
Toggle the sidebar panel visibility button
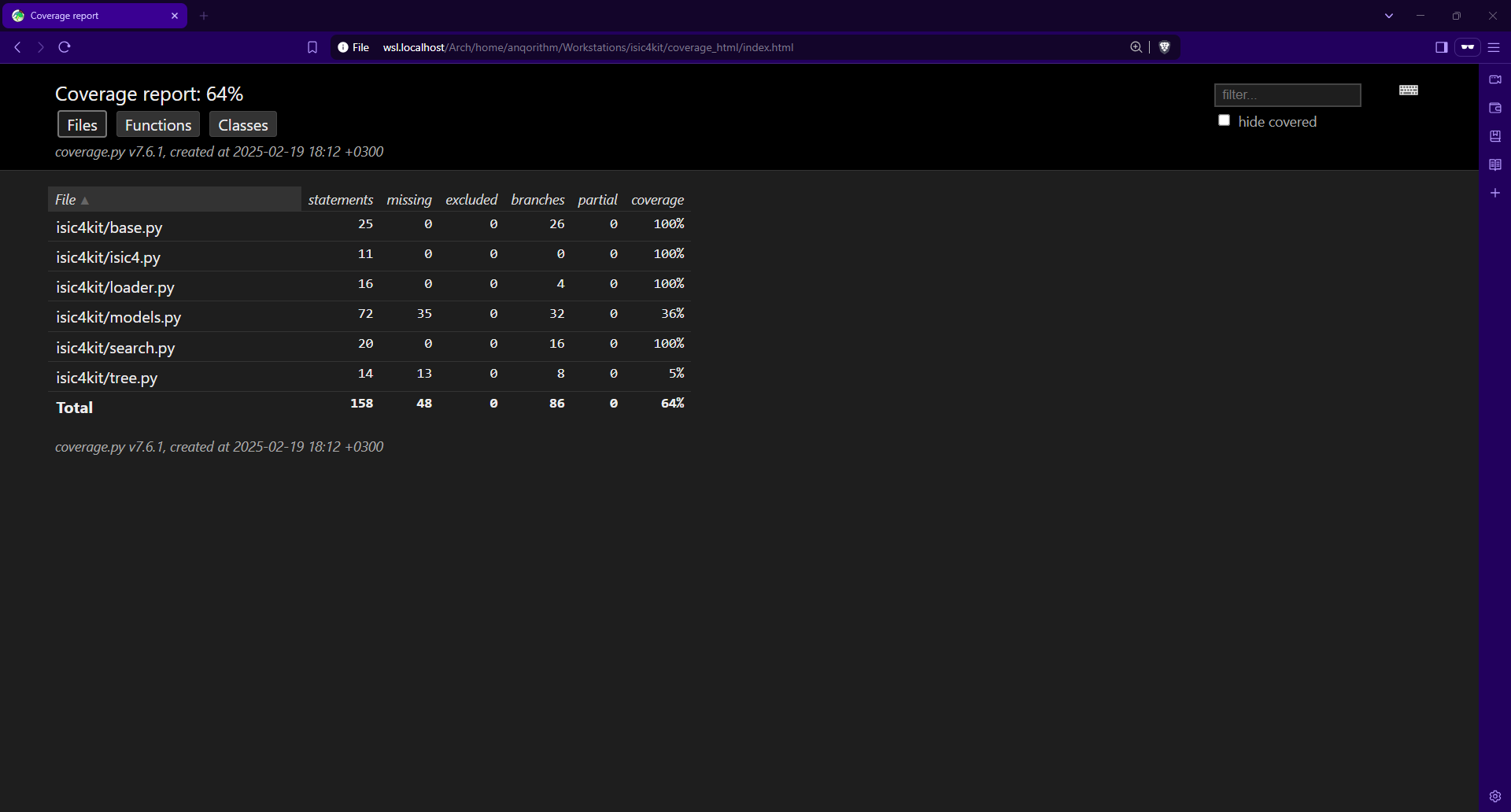click(1441, 47)
